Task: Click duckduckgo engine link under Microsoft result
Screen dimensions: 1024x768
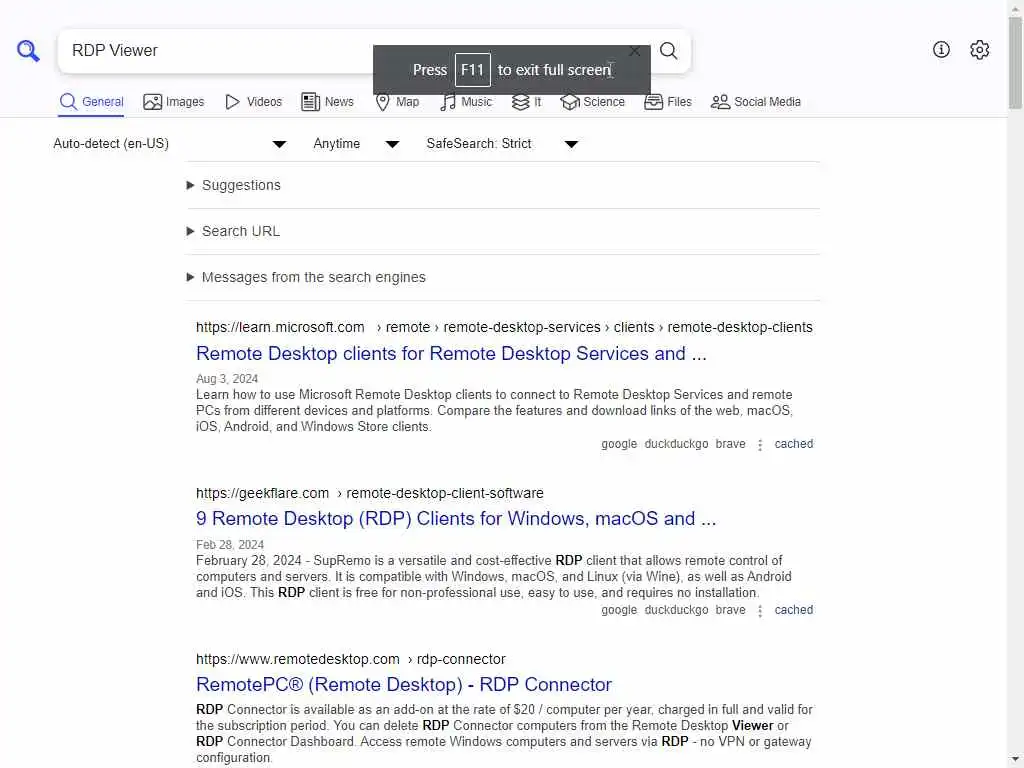Action: (676, 444)
